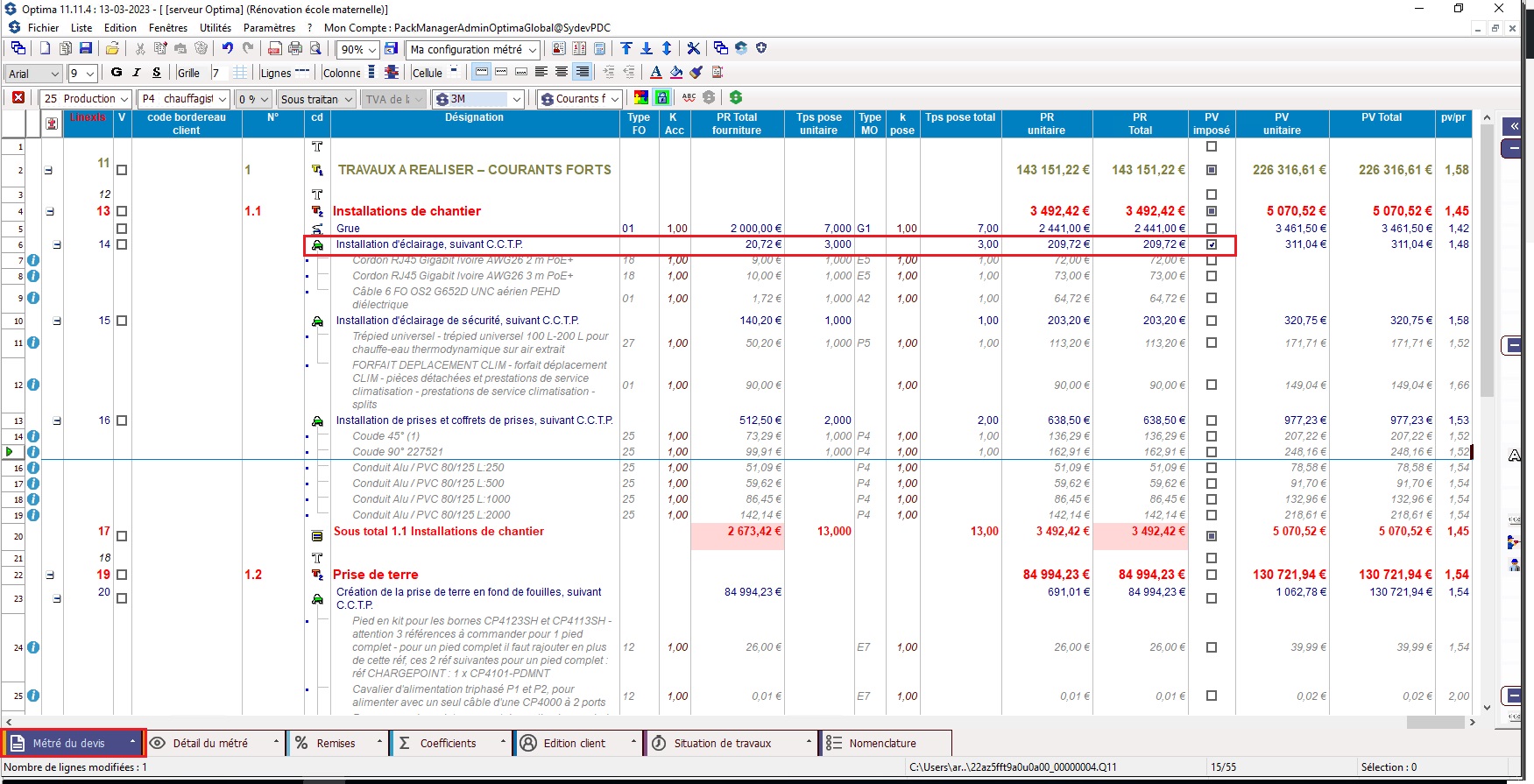Click the red X cancel icon
The image size is (1534, 784).
coord(18,98)
